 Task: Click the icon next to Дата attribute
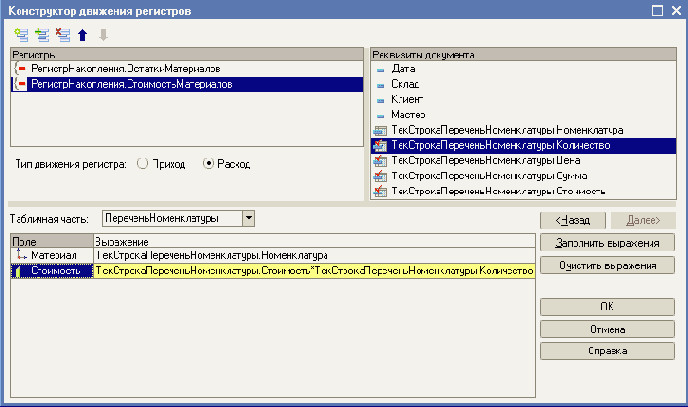coord(380,68)
